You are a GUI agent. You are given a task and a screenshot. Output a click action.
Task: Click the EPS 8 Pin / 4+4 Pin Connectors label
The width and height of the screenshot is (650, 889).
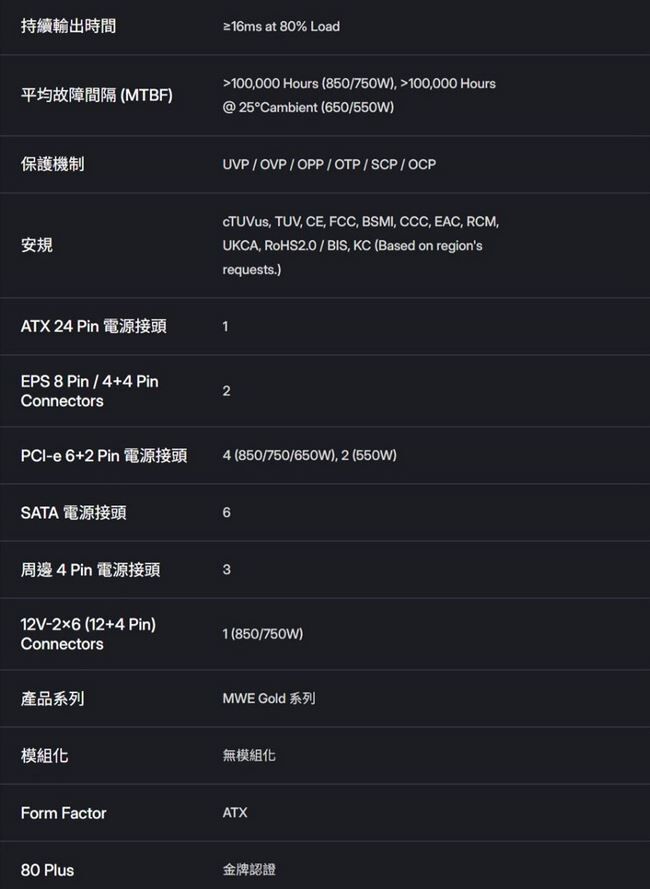tap(89, 391)
